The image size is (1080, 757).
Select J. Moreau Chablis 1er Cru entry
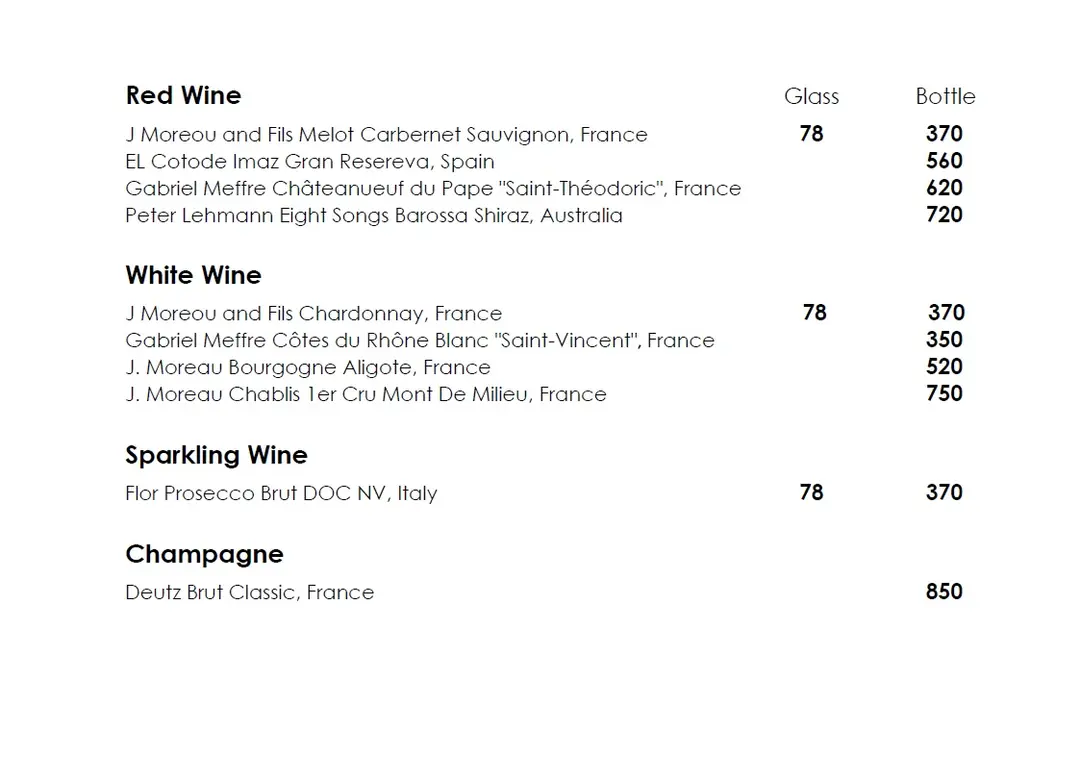366,394
